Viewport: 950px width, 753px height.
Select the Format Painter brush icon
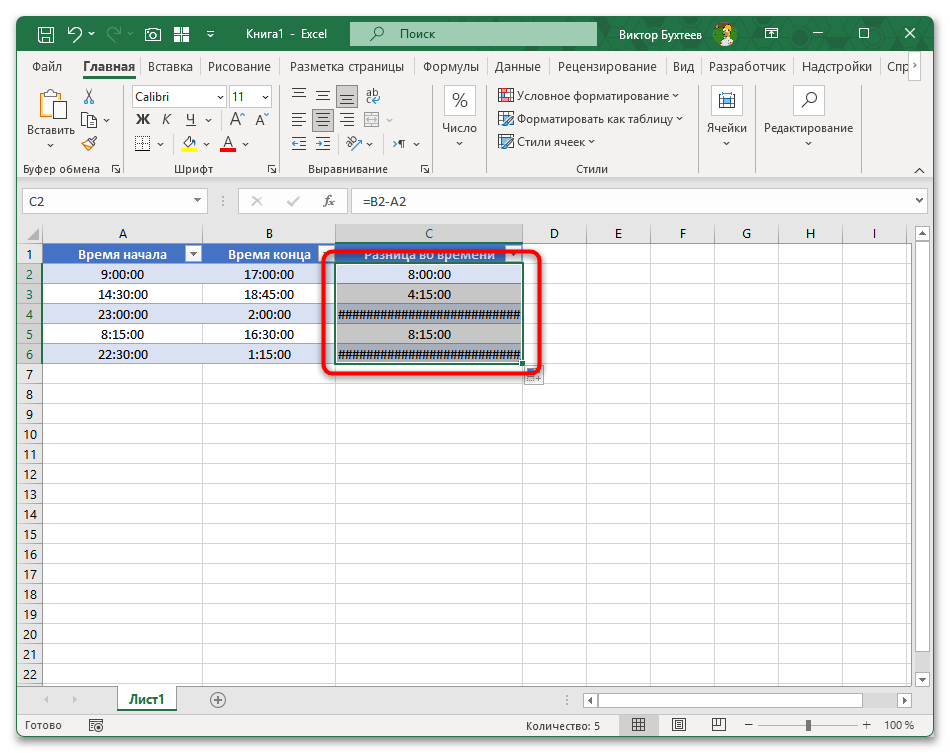tap(89, 143)
